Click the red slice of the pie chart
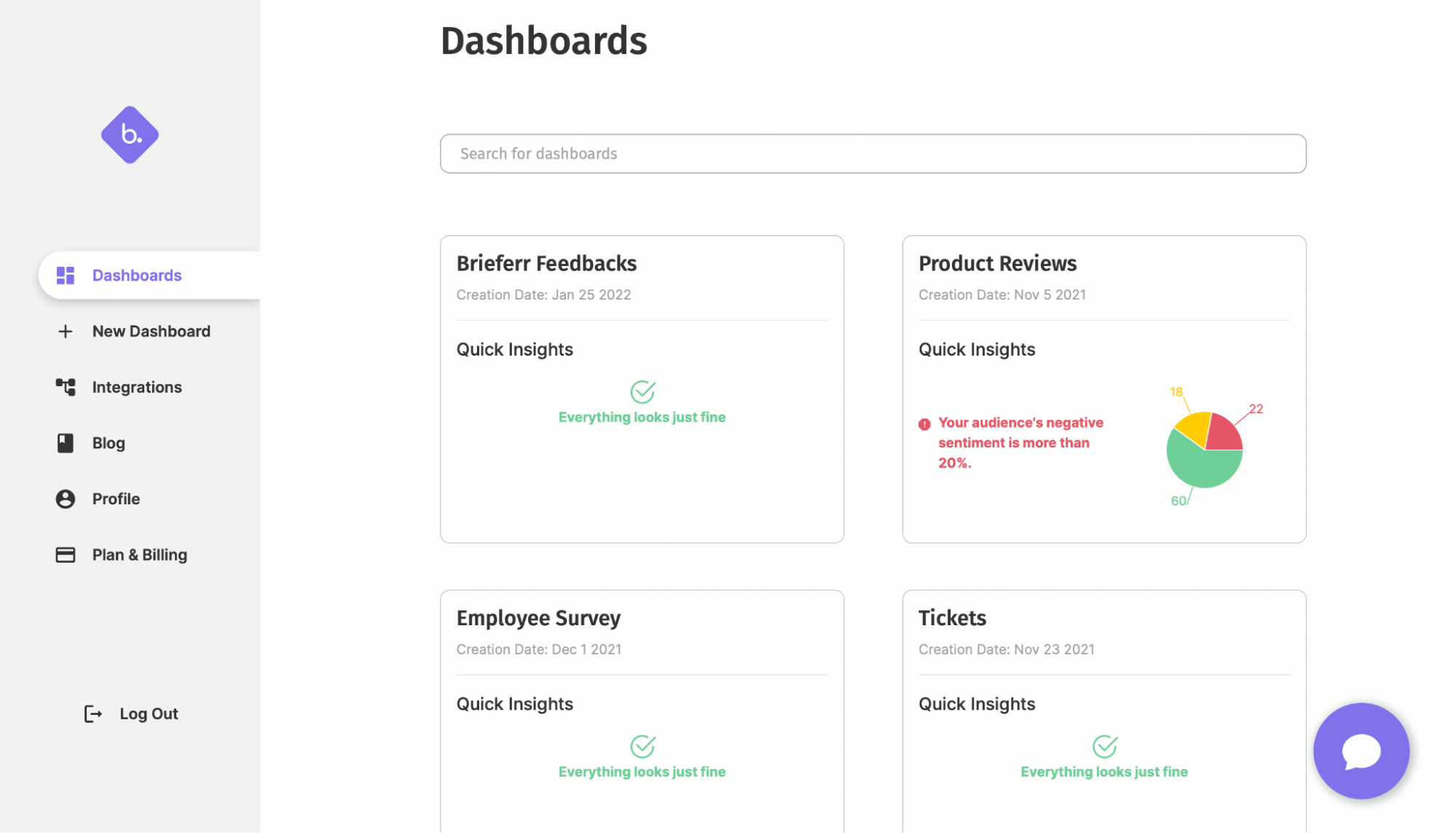This screenshot has height=833, width=1456. point(1224,435)
